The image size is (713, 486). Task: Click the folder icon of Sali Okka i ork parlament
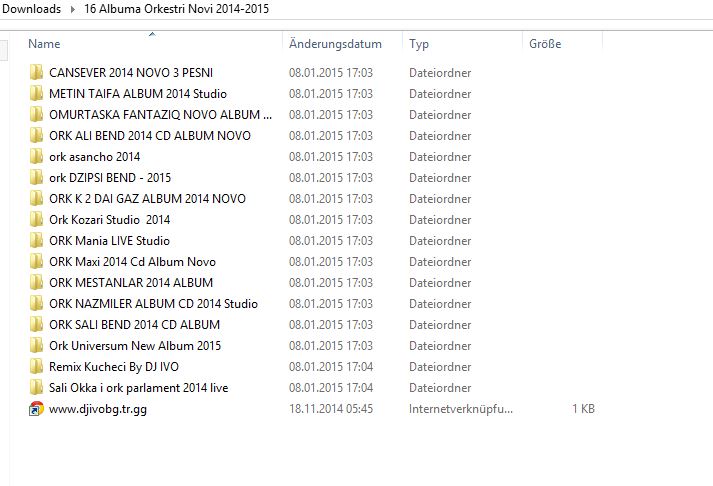pyautogui.click(x=36, y=387)
